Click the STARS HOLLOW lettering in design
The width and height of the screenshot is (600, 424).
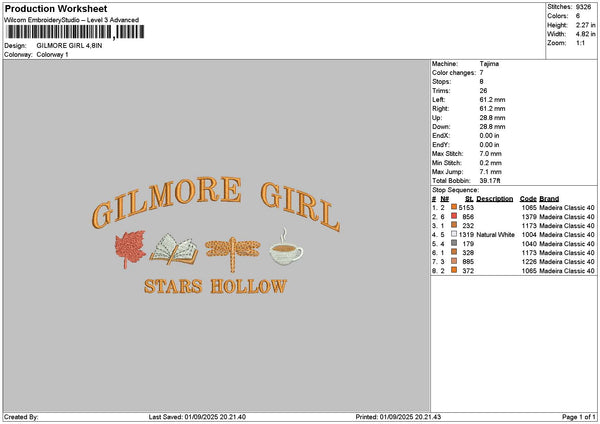[x=215, y=286]
